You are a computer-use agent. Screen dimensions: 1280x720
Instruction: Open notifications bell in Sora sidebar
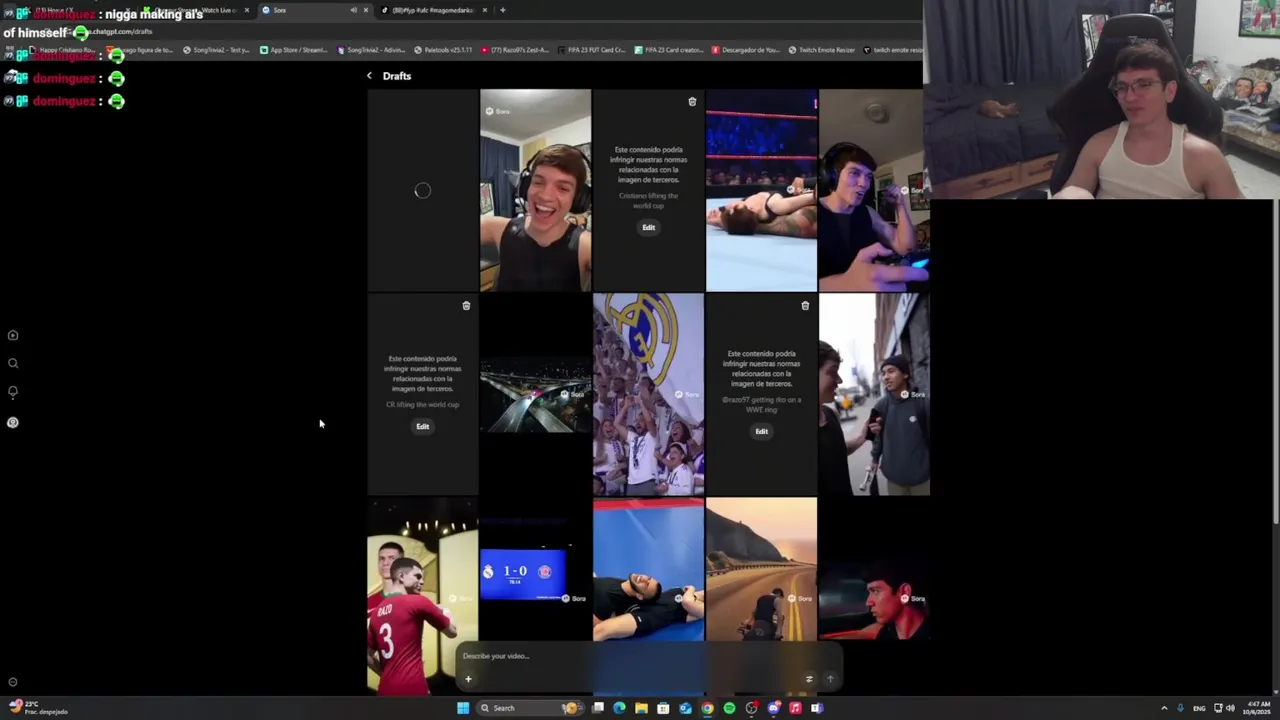click(x=13, y=392)
